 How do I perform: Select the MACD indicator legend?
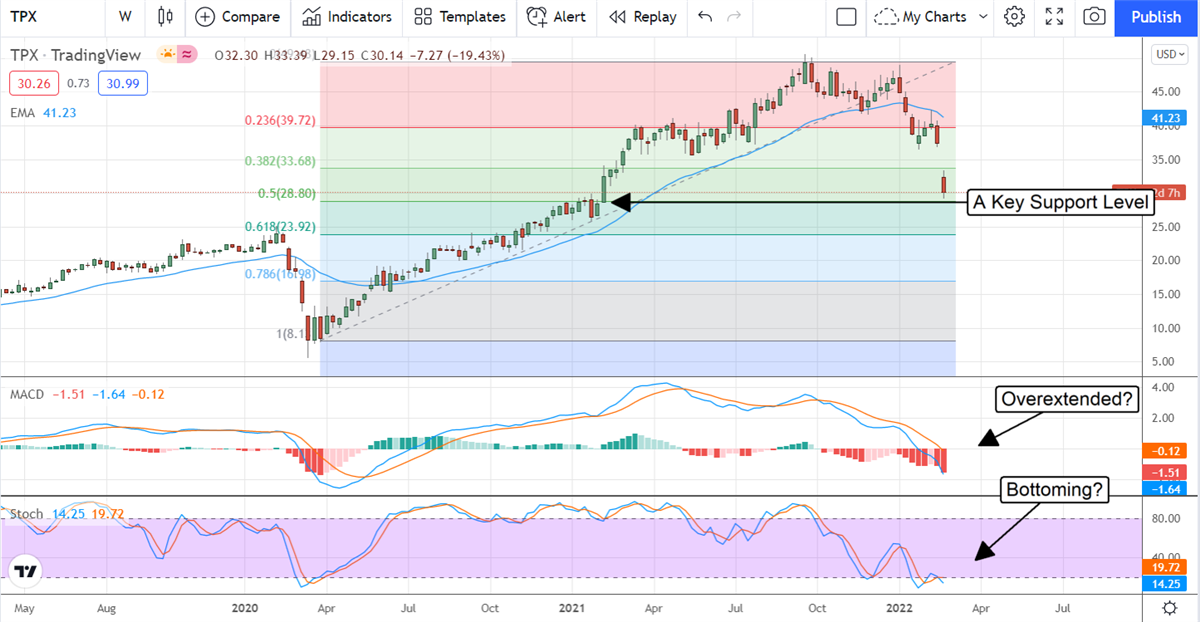[86, 394]
